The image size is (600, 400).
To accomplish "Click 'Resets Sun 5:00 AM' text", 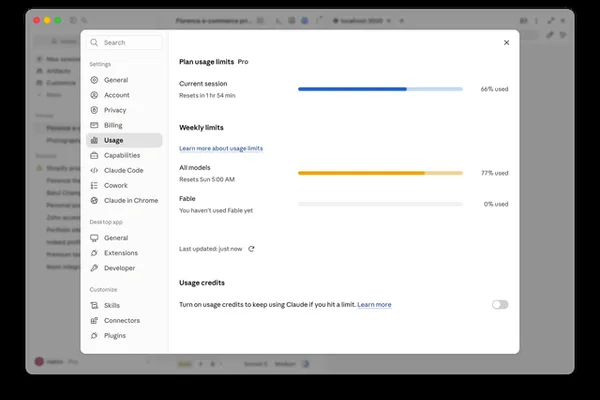I will click(207, 180).
